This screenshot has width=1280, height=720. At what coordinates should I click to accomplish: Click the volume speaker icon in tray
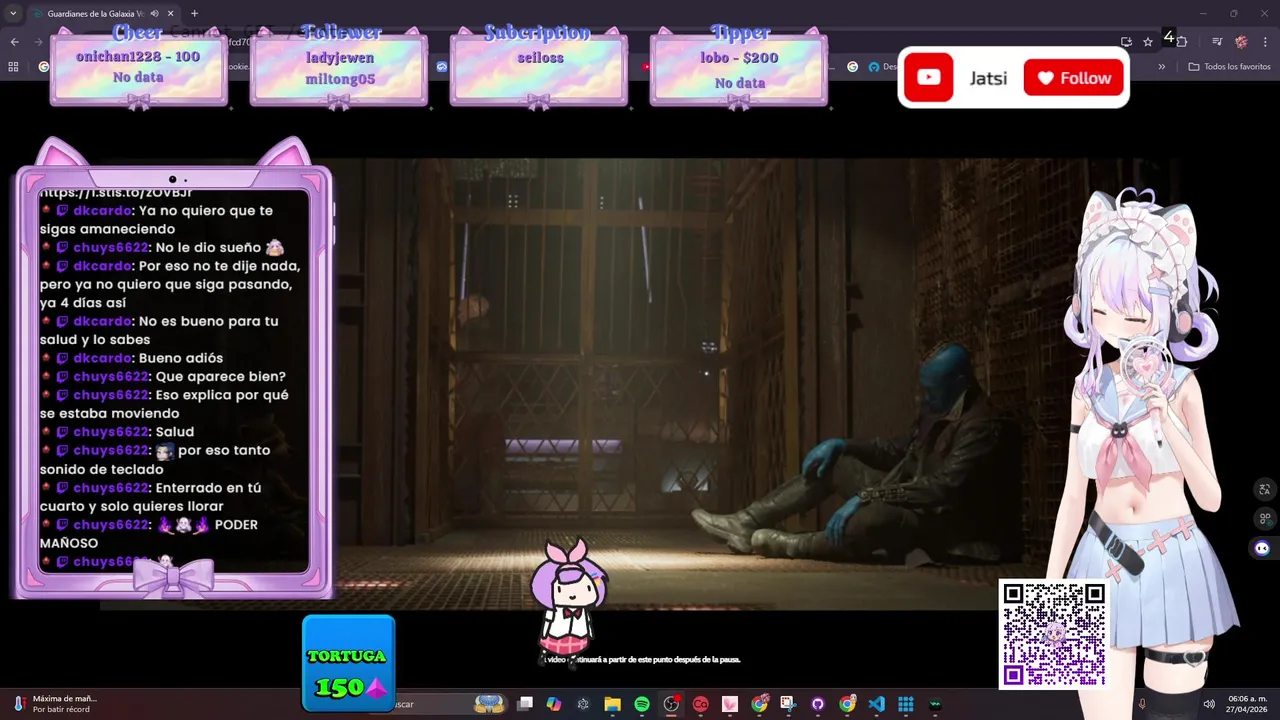click(1208, 704)
